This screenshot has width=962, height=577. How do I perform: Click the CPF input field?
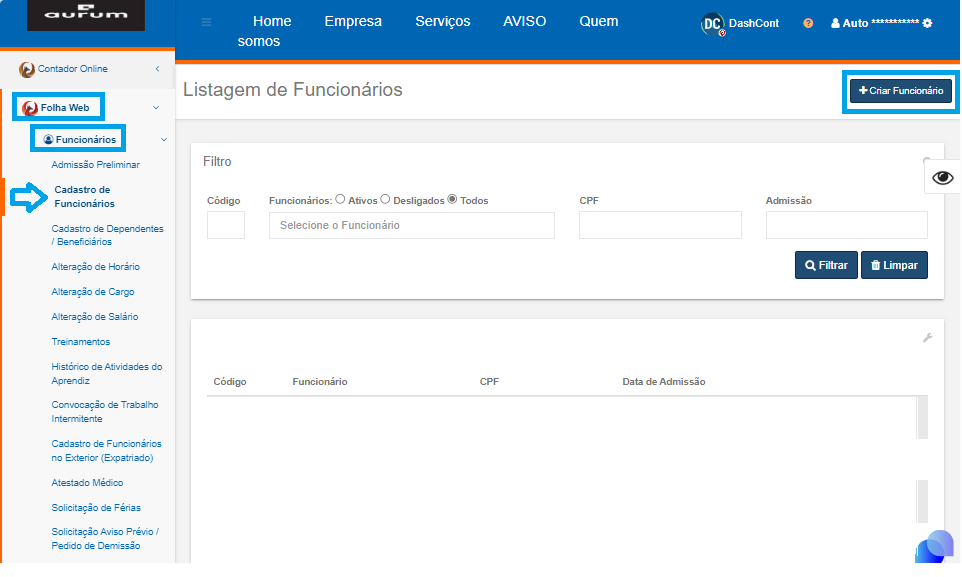[660, 225]
